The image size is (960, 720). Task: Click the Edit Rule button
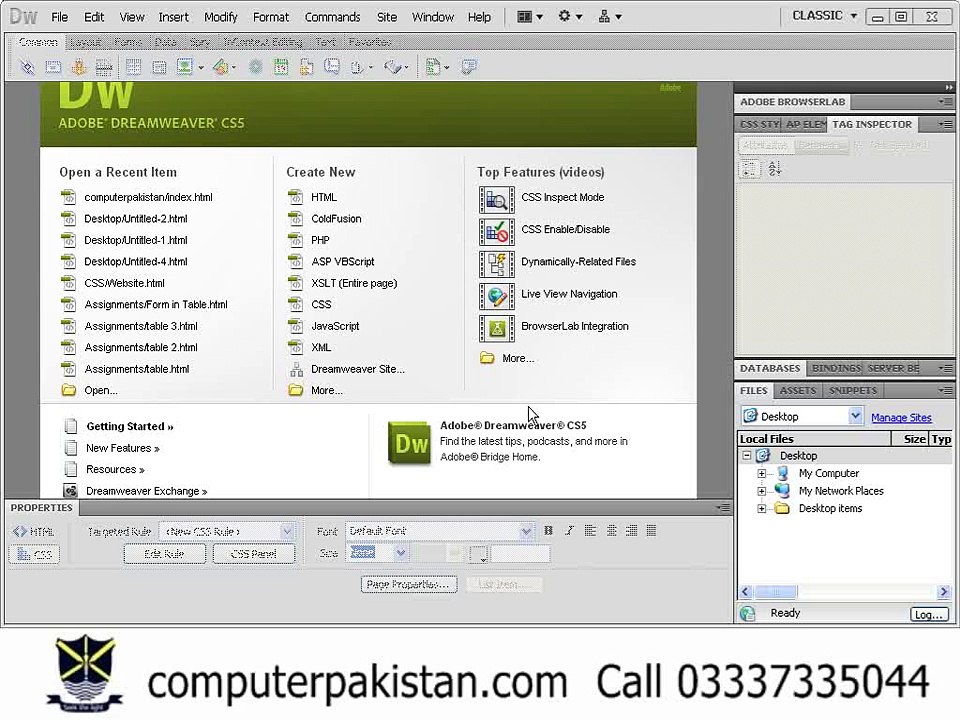[164, 554]
